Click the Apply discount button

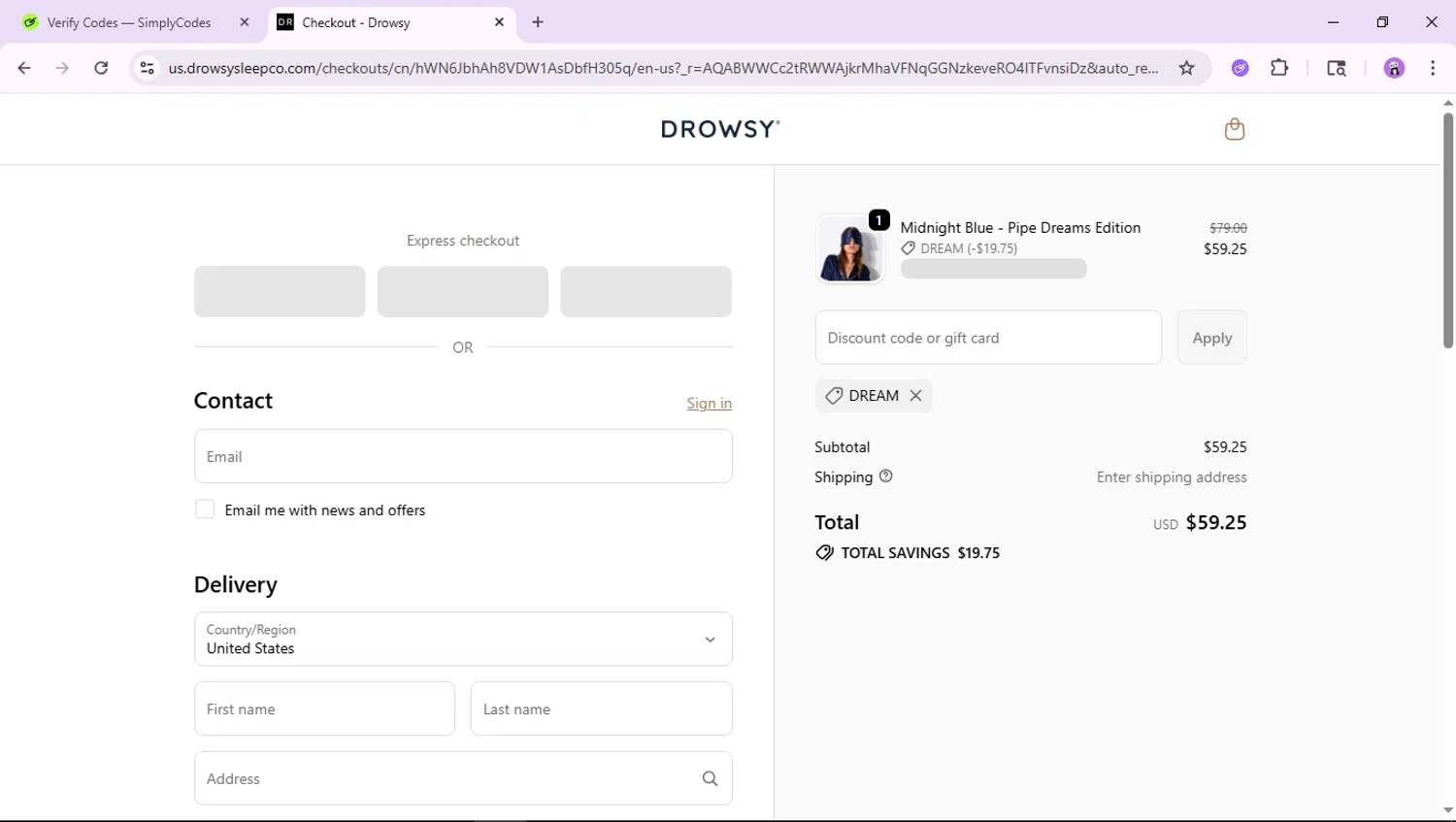pos(1211,338)
